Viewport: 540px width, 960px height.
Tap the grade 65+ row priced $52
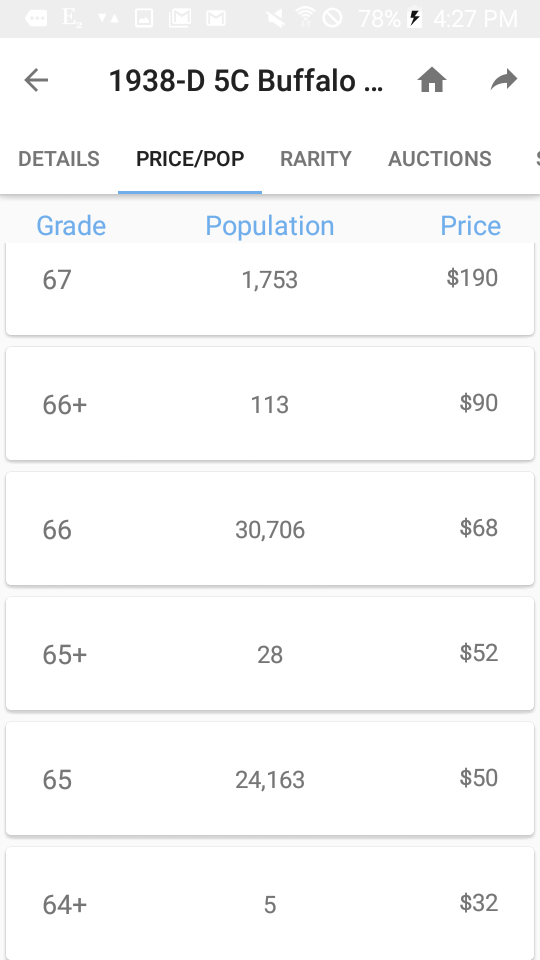270,653
